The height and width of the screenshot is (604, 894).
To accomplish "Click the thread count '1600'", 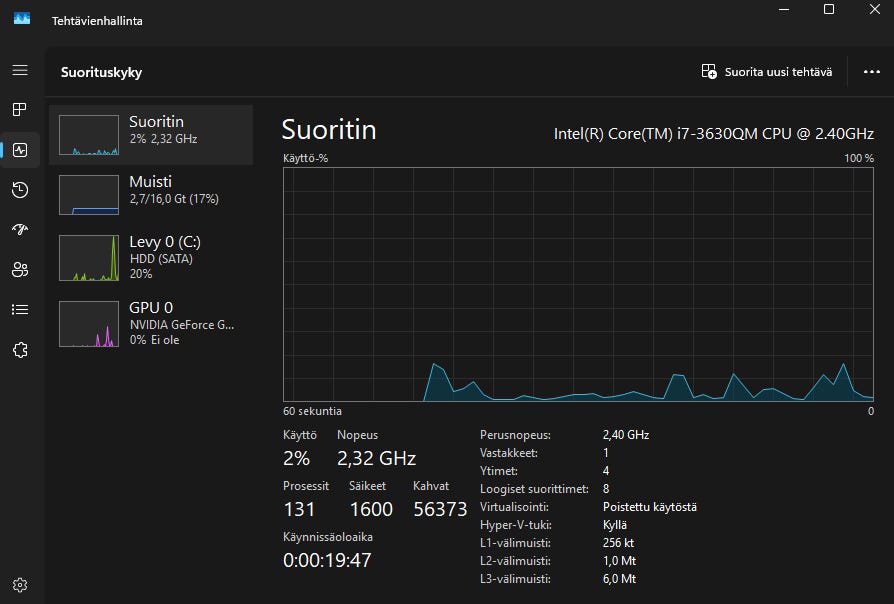I will click(x=371, y=509).
